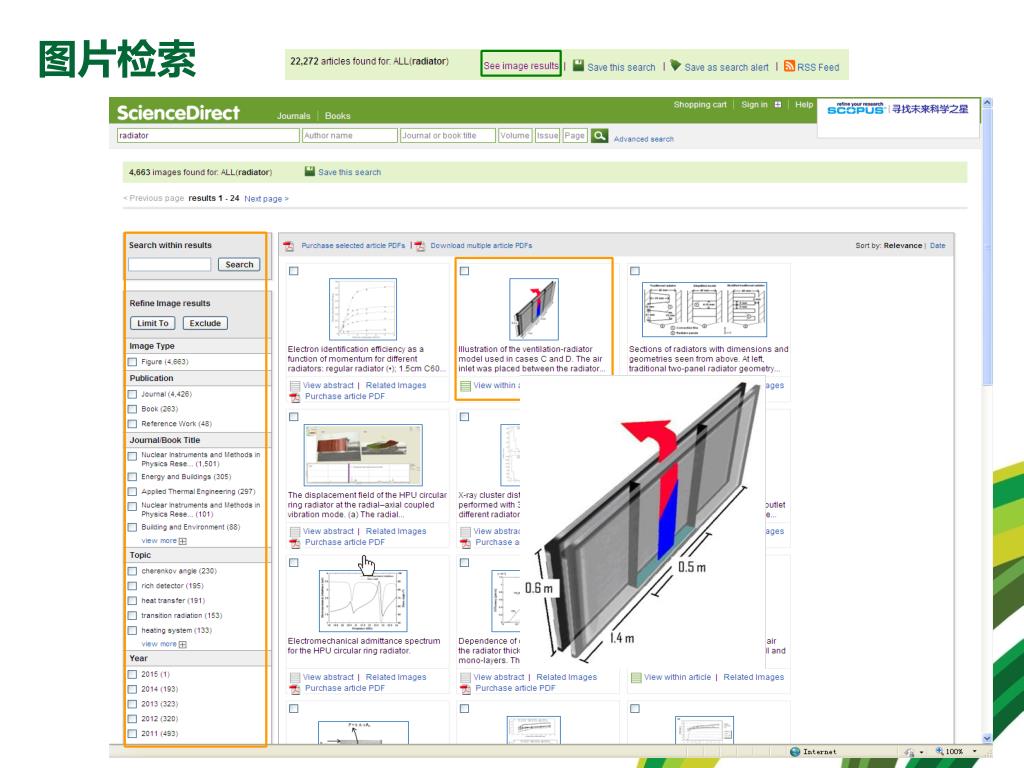
Task: Click the Search within results text box
Action: click(169, 264)
